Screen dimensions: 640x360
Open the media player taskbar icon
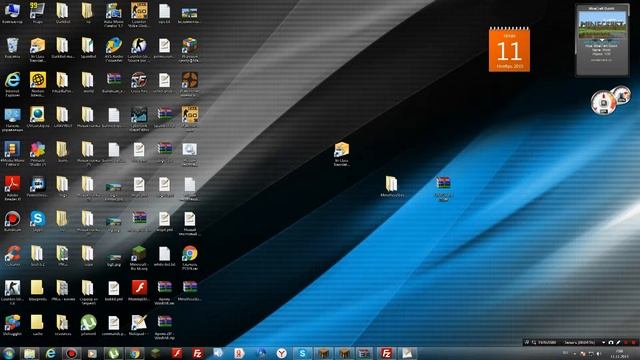click(92, 353)
